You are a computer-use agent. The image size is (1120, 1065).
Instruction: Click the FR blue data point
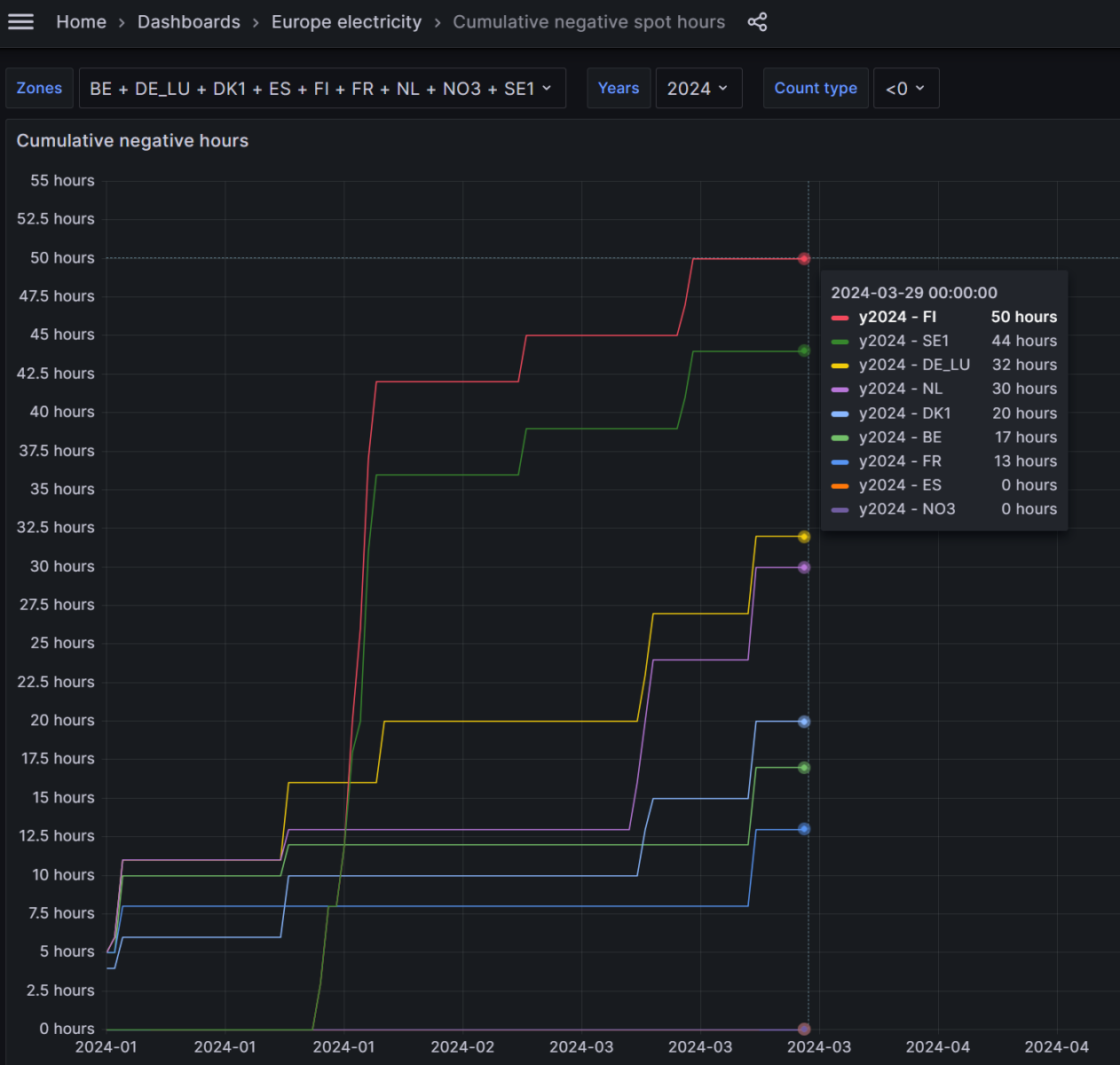point(804,829)
